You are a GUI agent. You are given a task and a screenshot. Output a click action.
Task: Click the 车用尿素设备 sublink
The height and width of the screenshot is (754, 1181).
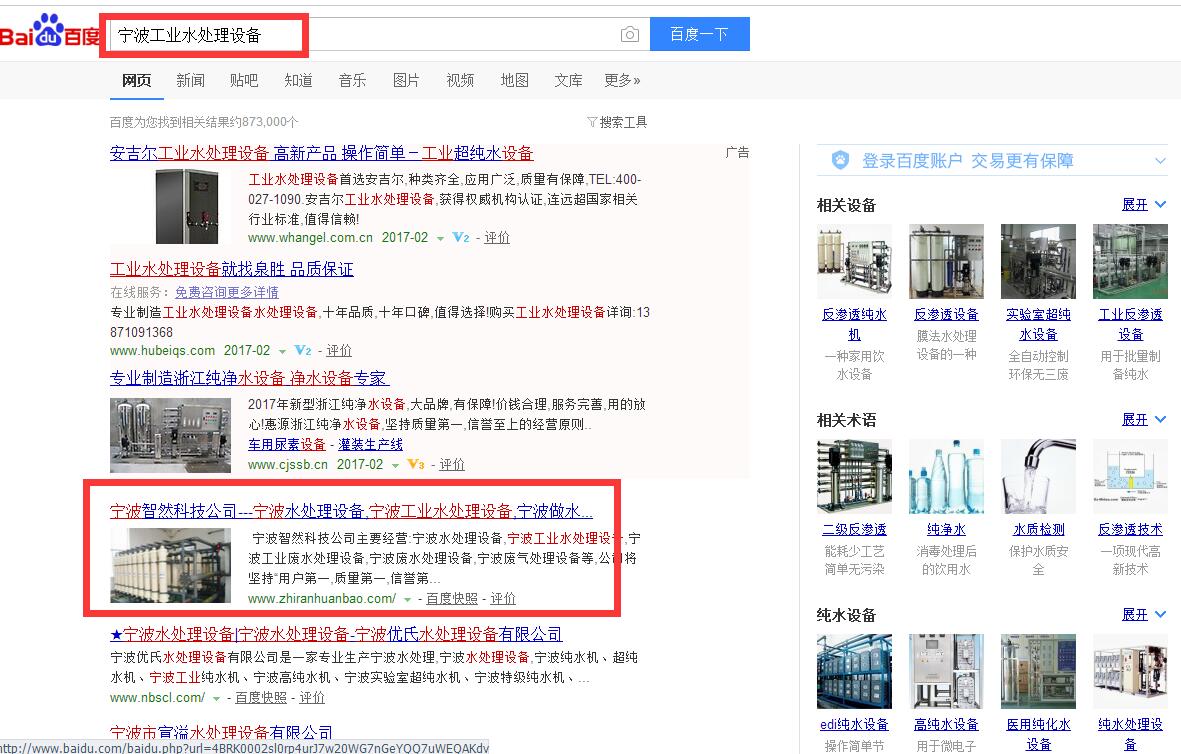(x=287, y=444)
